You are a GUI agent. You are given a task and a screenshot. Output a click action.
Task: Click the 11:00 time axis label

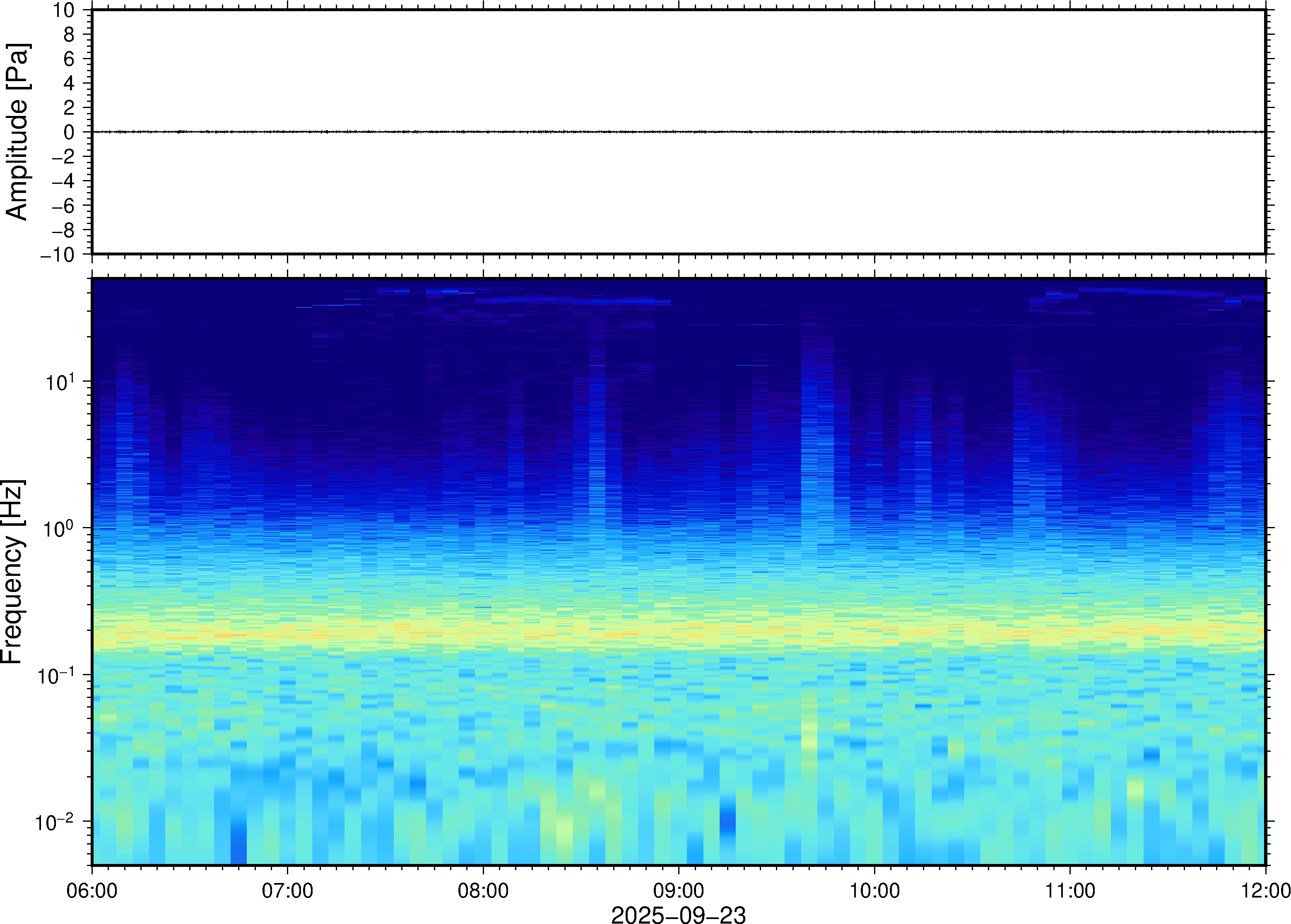pyautogui.click(x=1069, y=890)
